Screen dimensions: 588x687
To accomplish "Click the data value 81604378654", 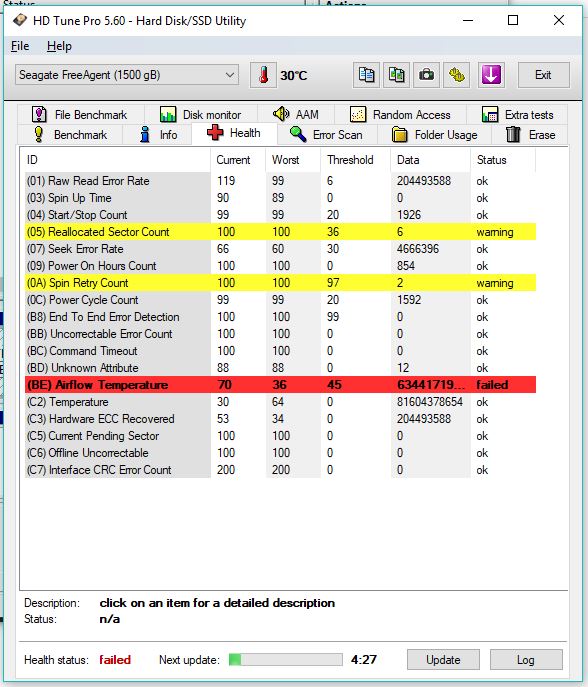I will pyautogui.click(x=430, y=402).
